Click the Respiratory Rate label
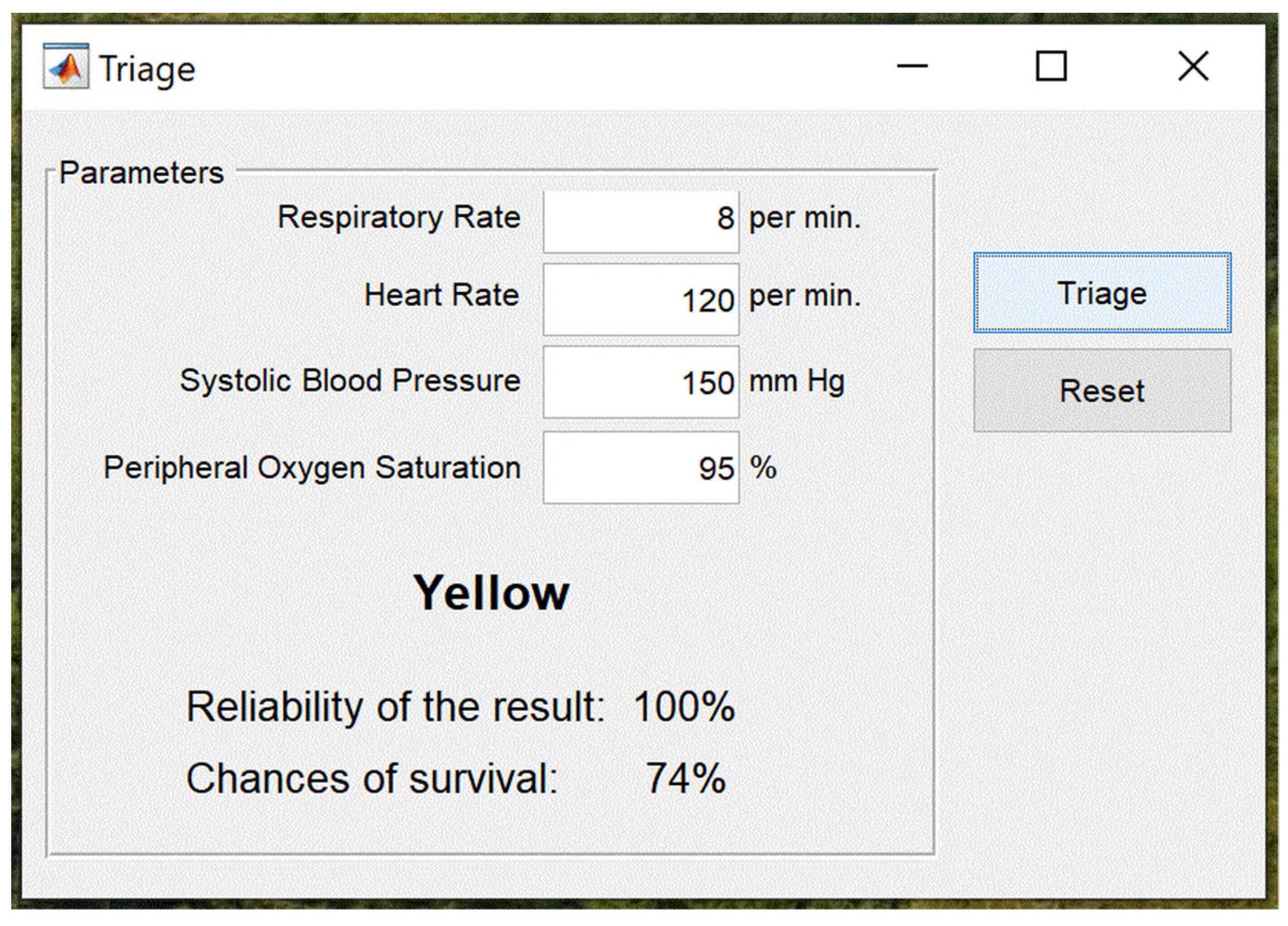Viewport: 1288px width, 926px height. click(x=399, y=217)
